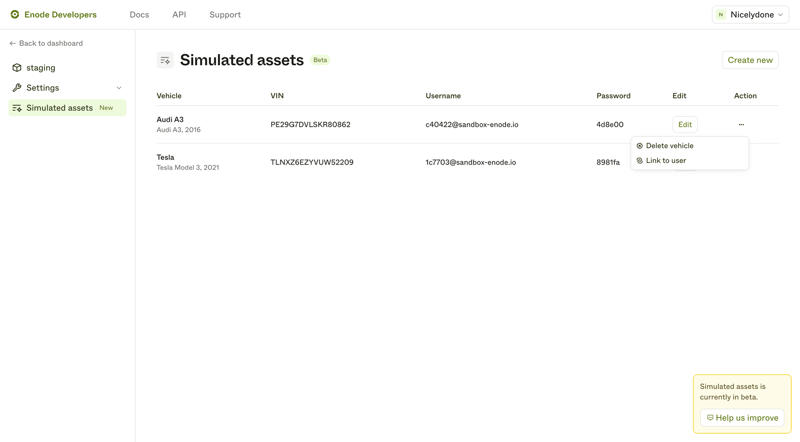
Task: Click password 8981fa
Action: [608, 162]
